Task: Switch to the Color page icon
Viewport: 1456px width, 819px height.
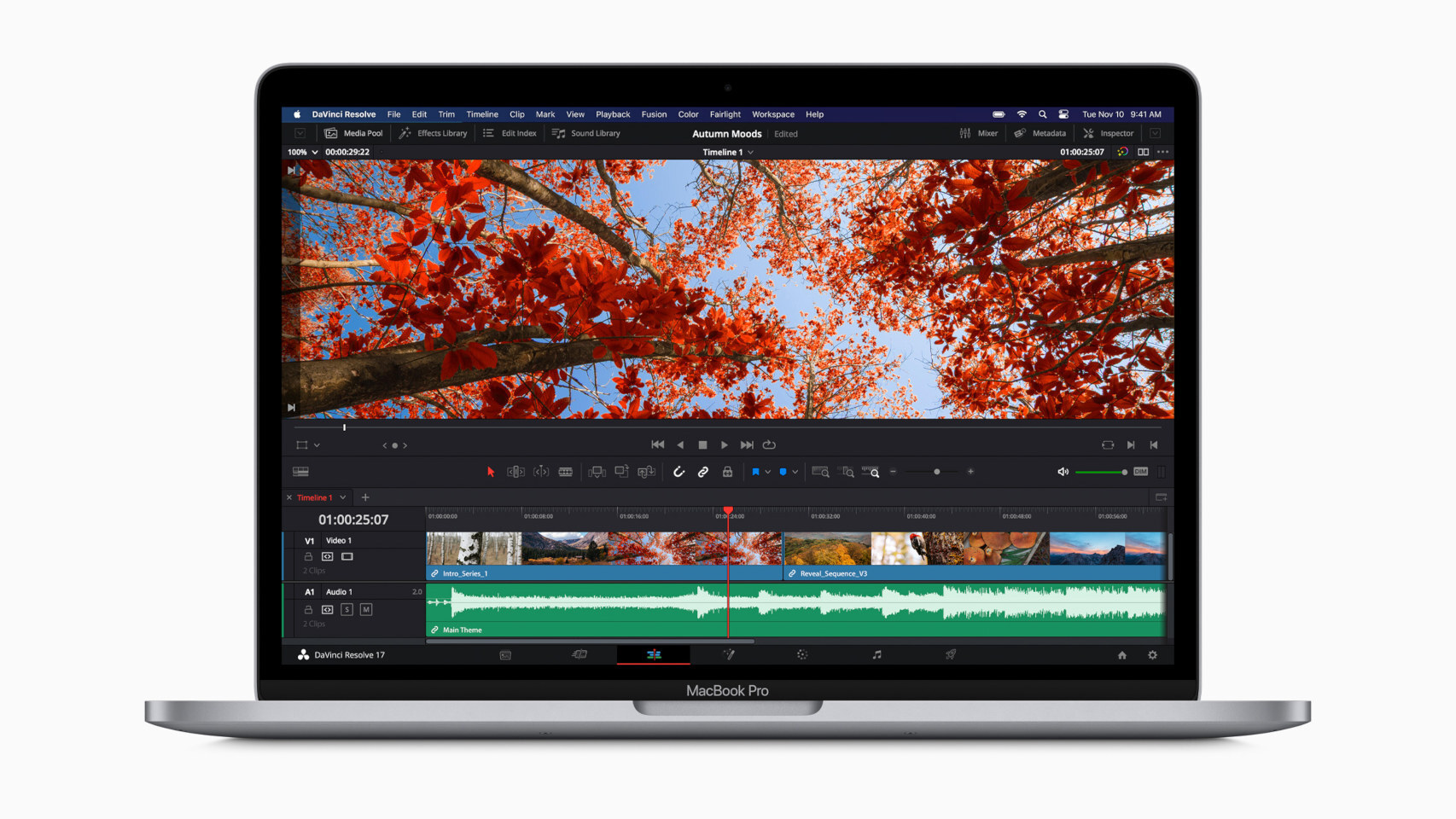Action: 802,654
